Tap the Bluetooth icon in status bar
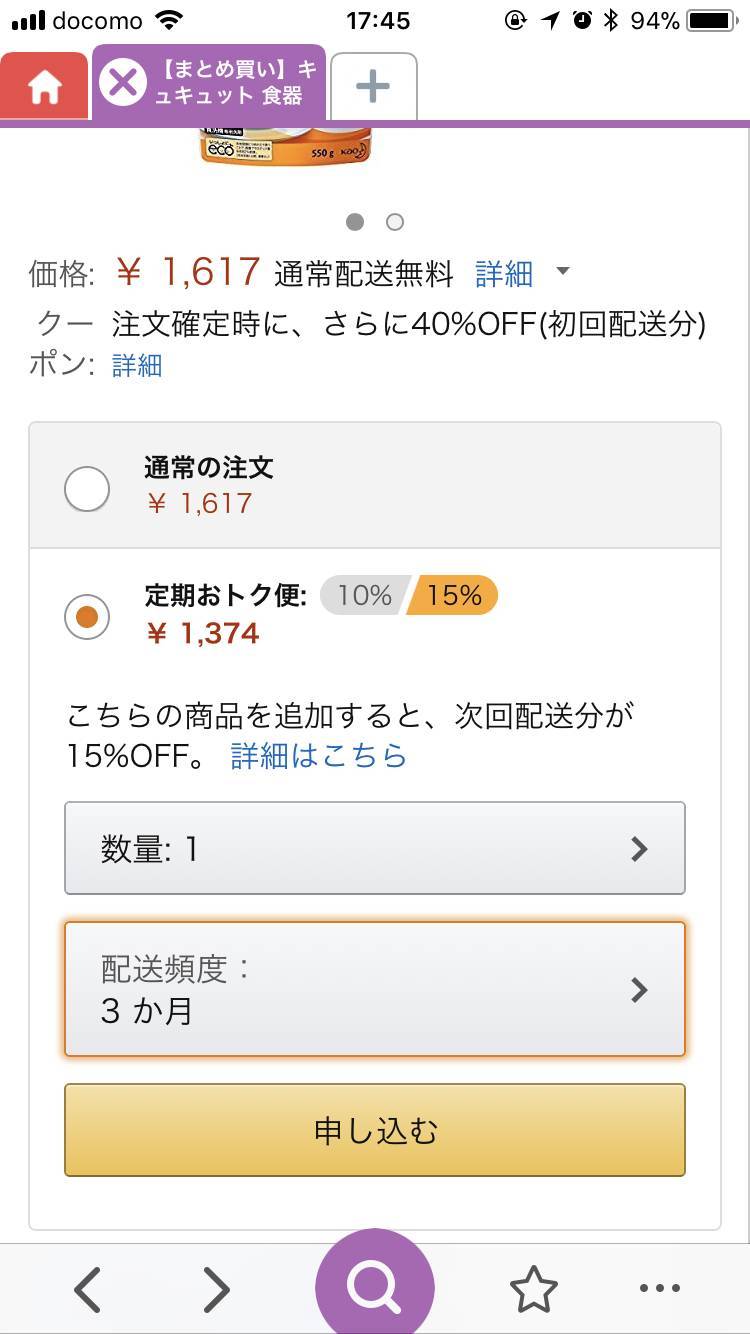 pos(610,20)
